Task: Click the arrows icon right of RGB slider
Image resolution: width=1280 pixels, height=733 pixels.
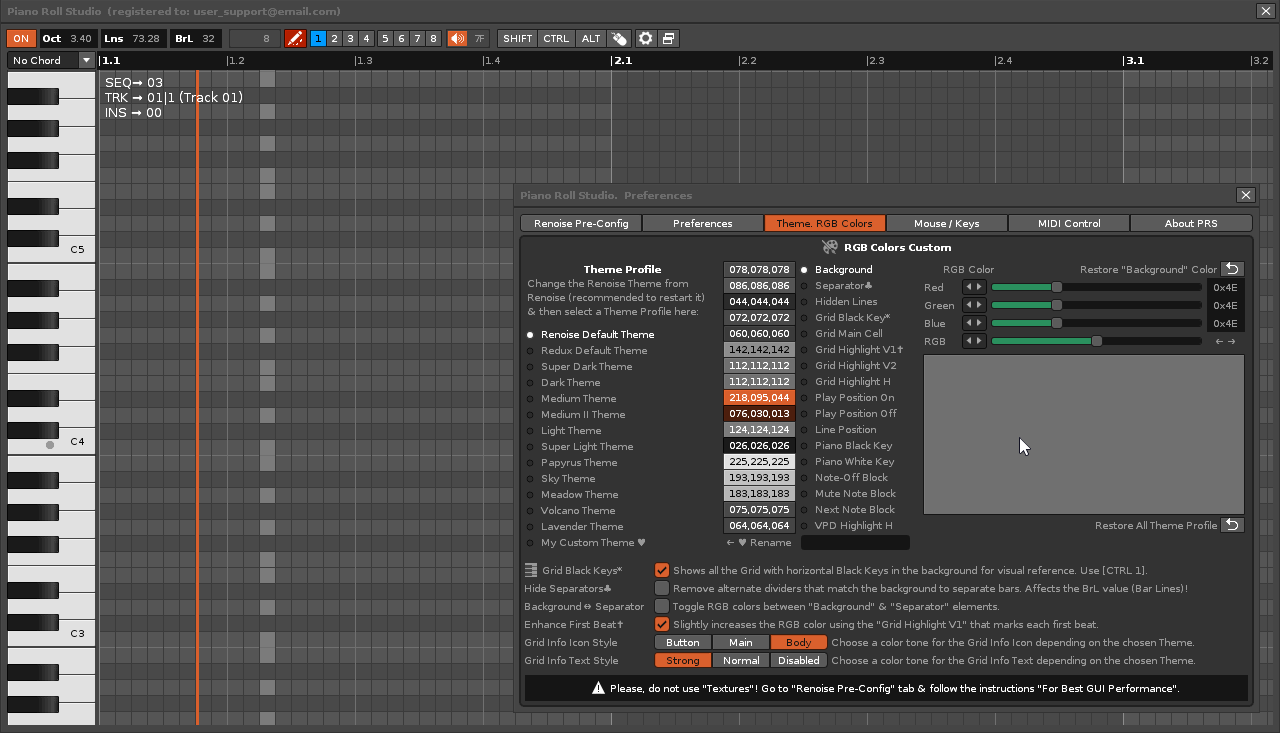Action: coord(1225,341)
